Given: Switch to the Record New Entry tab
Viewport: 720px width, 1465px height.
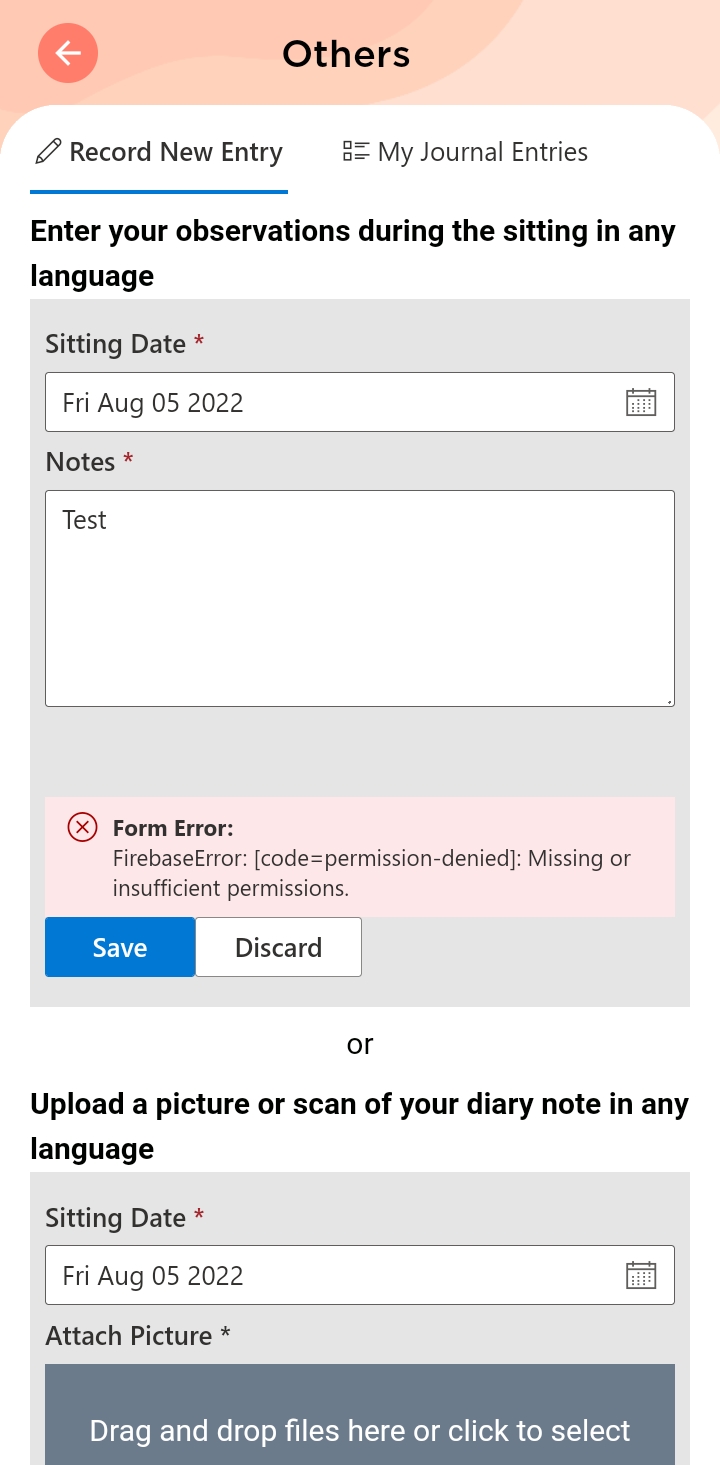Looking at the screenshot, I should coord(160,152).
